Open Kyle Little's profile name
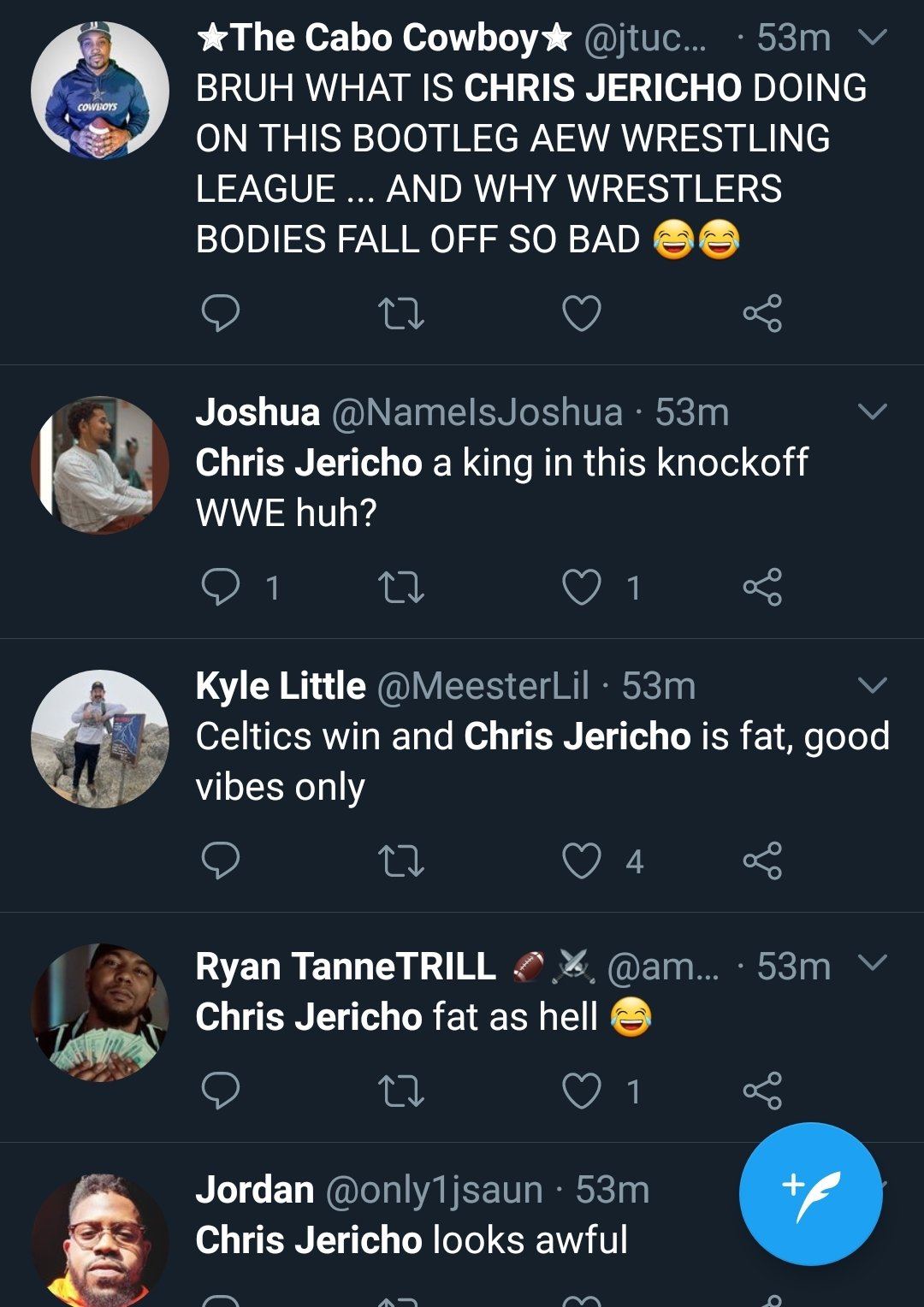 tap(281, 686)
